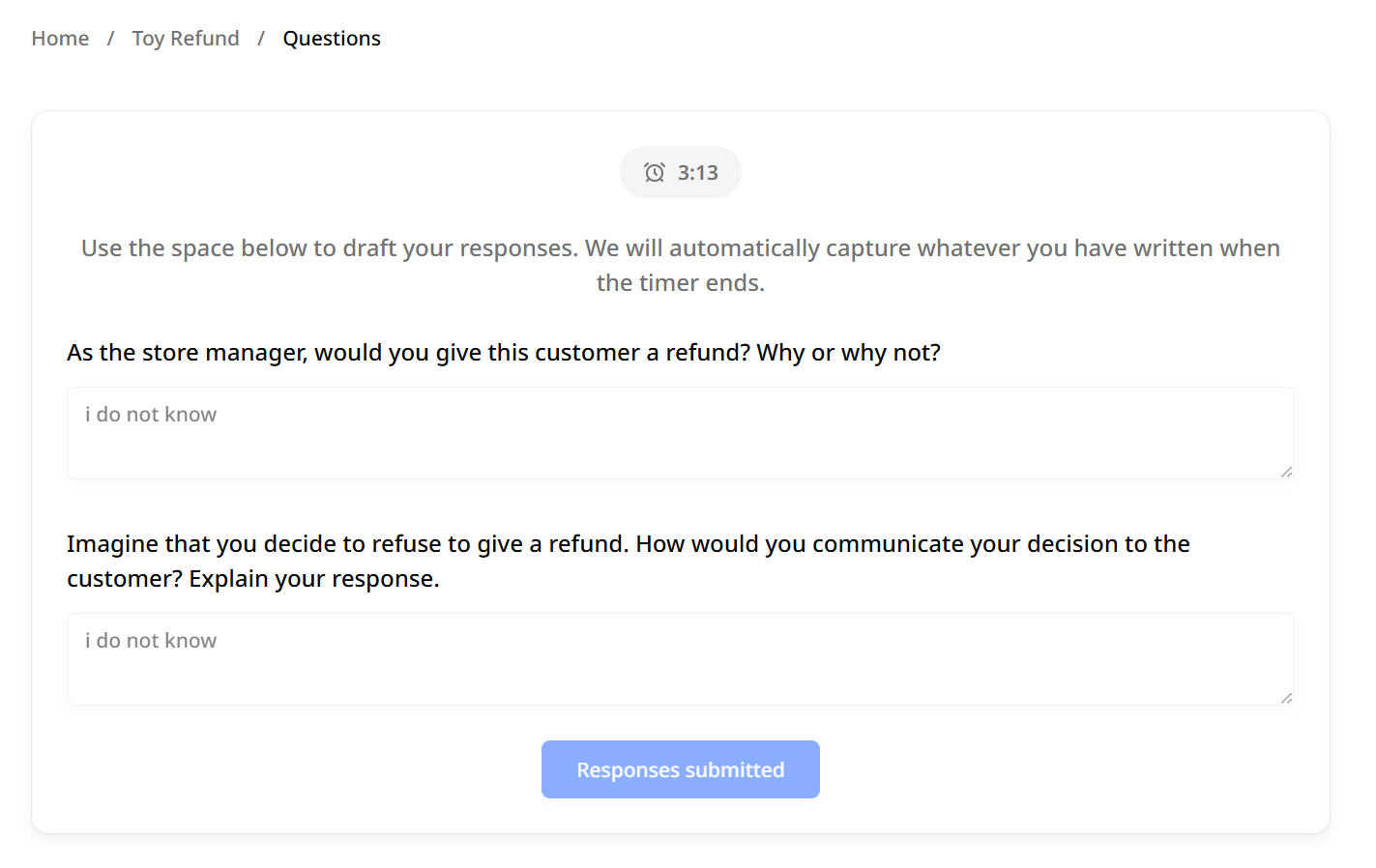Select the Questions breadcrumb entry
The width and height of the screenshot is (1376, 868).
pos(332,39)
